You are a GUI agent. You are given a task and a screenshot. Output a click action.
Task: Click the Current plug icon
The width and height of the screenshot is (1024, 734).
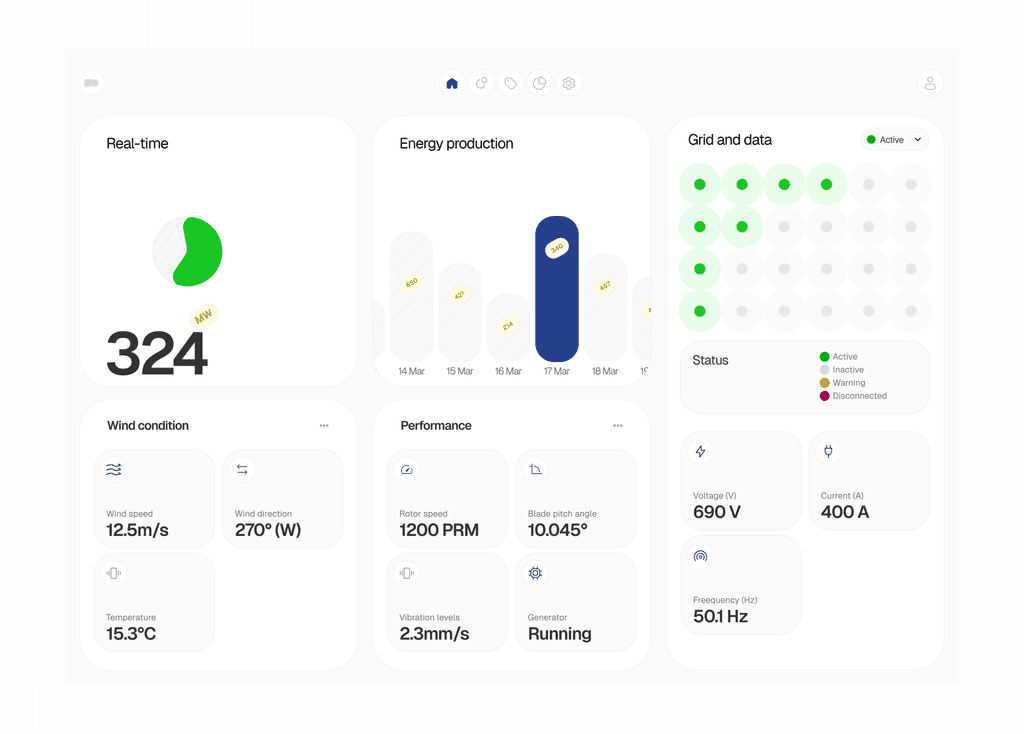pos(828,451)
